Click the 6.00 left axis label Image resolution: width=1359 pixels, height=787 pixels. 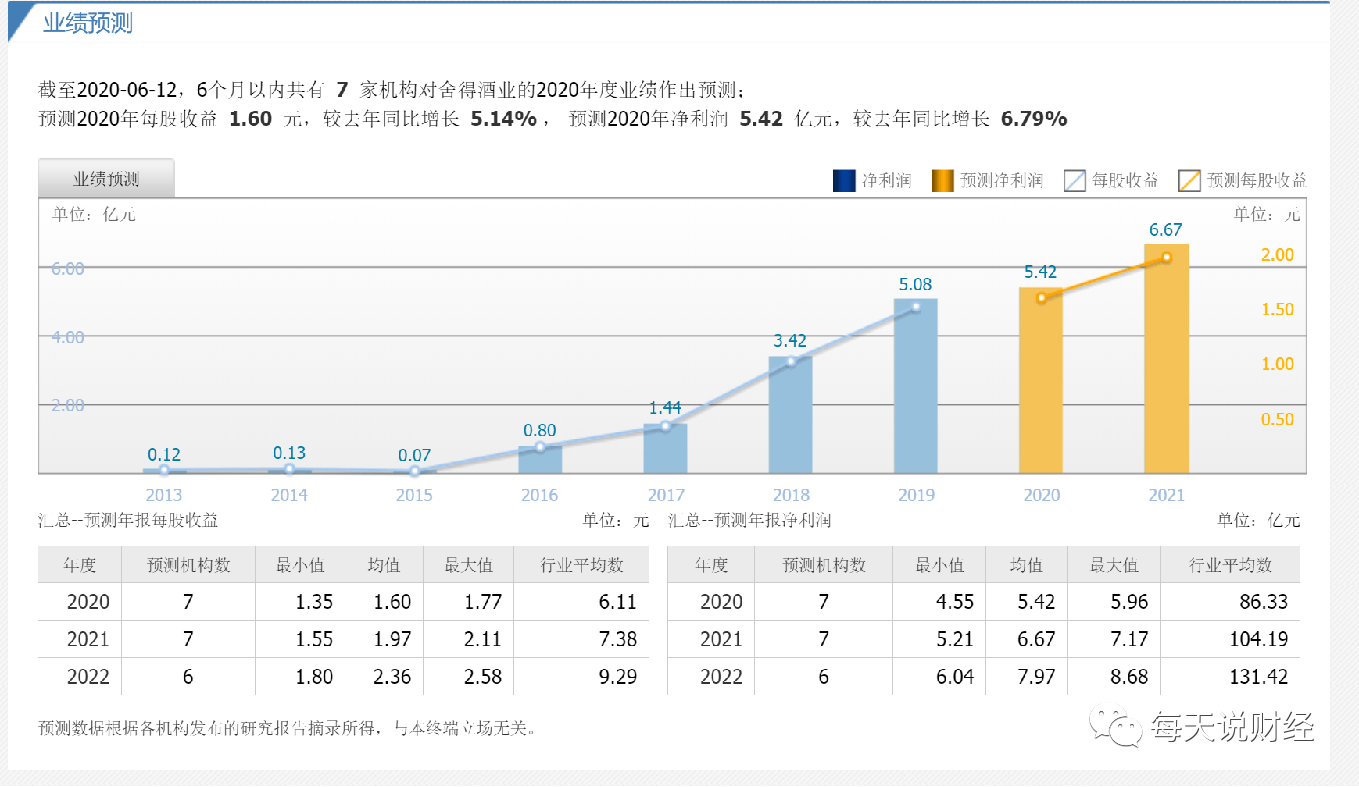point(67,268)
